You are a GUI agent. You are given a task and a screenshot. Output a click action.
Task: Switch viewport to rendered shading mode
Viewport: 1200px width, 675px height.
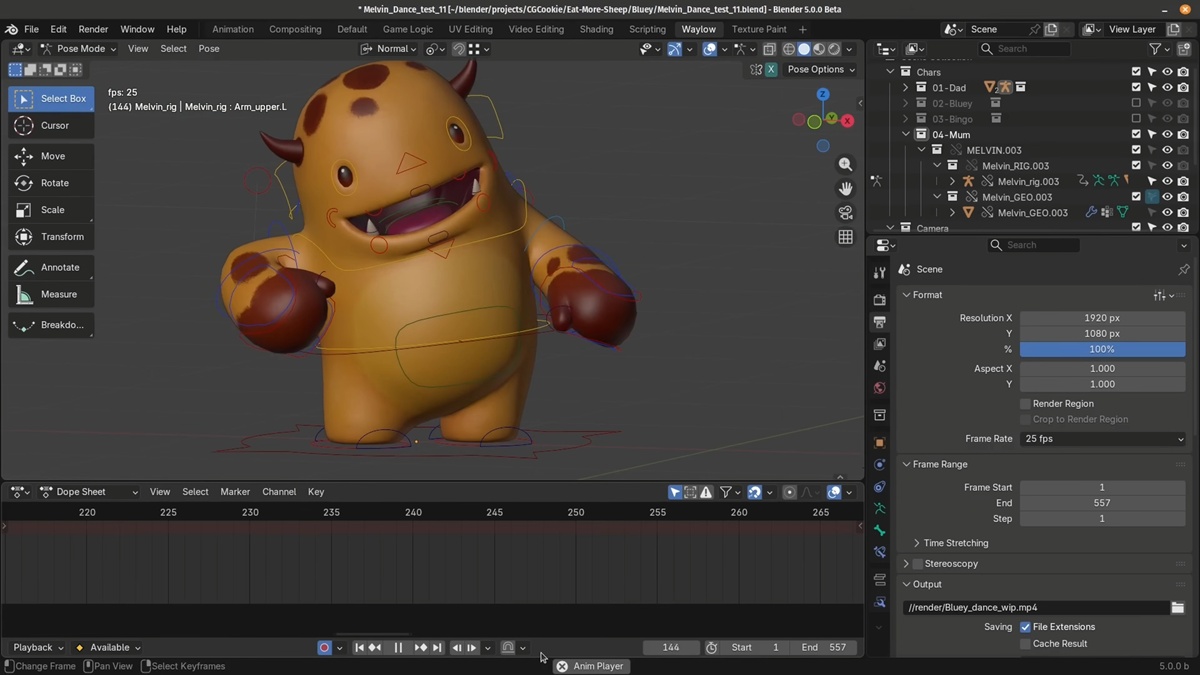pyautogui.click(x=832, y=48)
